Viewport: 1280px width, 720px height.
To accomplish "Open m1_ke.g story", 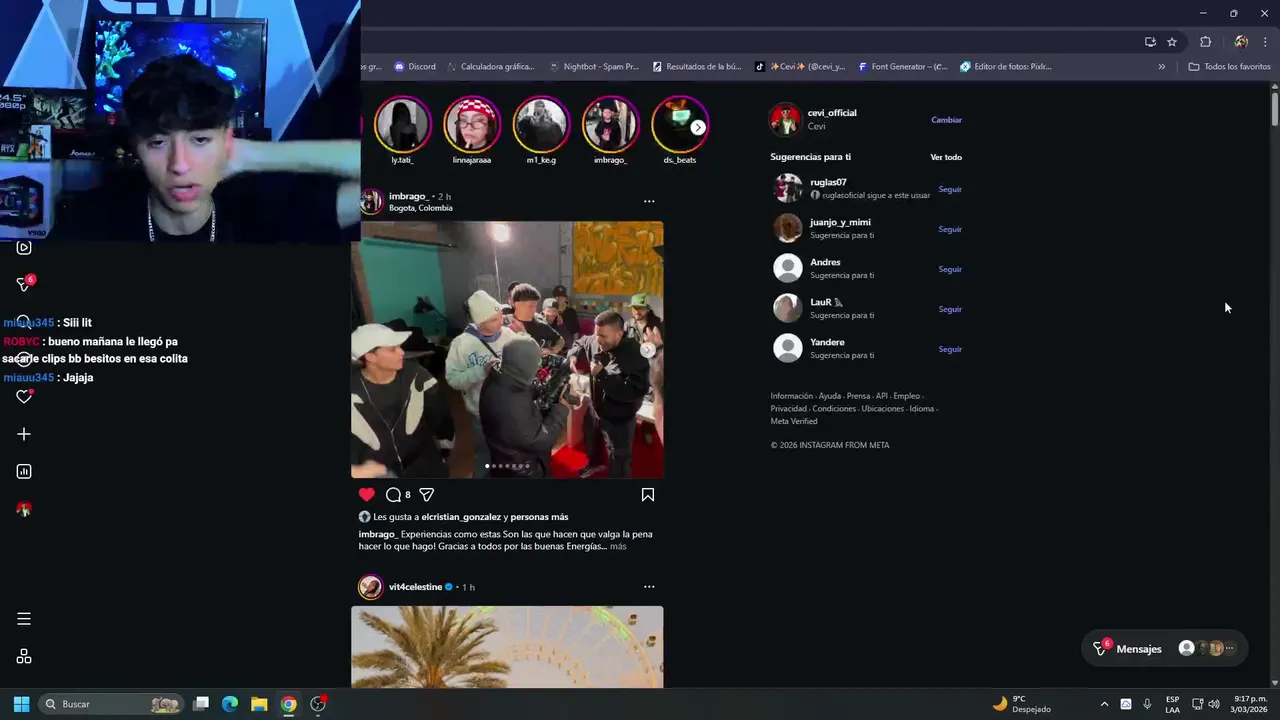I will (x=541, y=124).
